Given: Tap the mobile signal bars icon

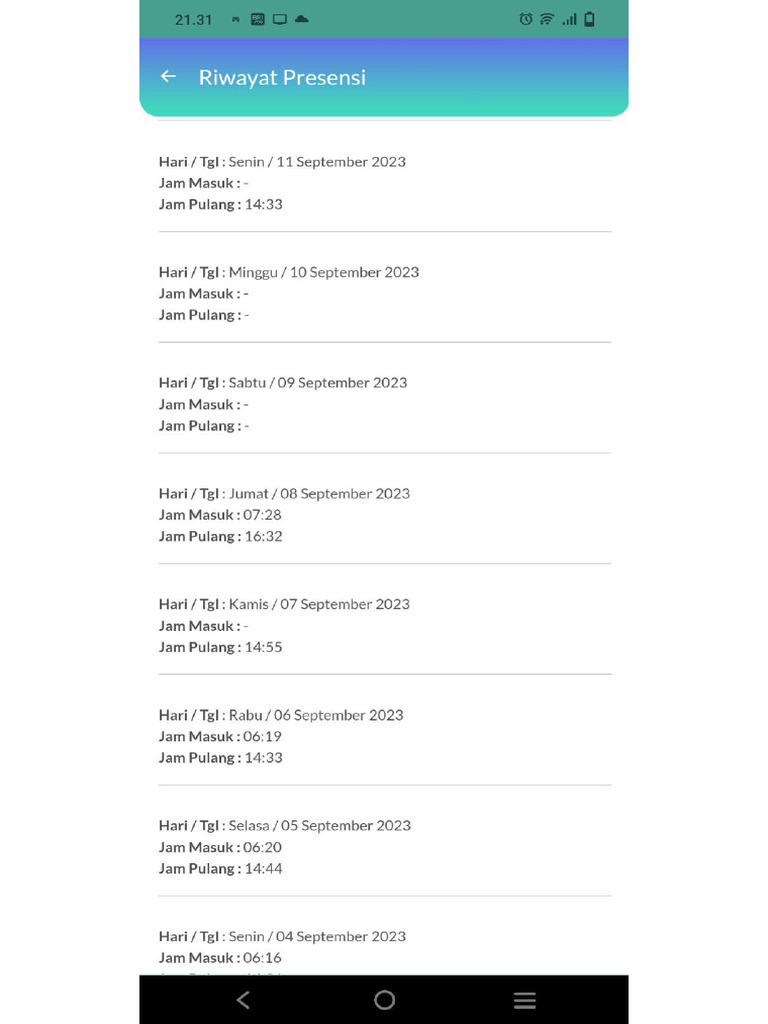Looking at the screenshot, I should point(569,19).
